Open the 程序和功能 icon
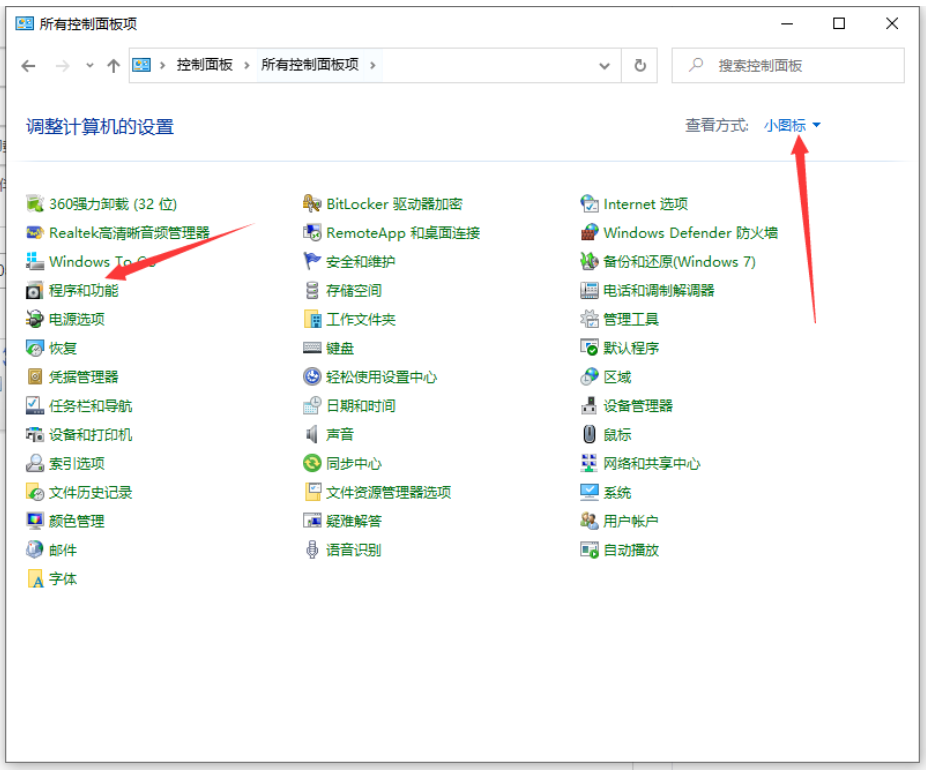 35,291
